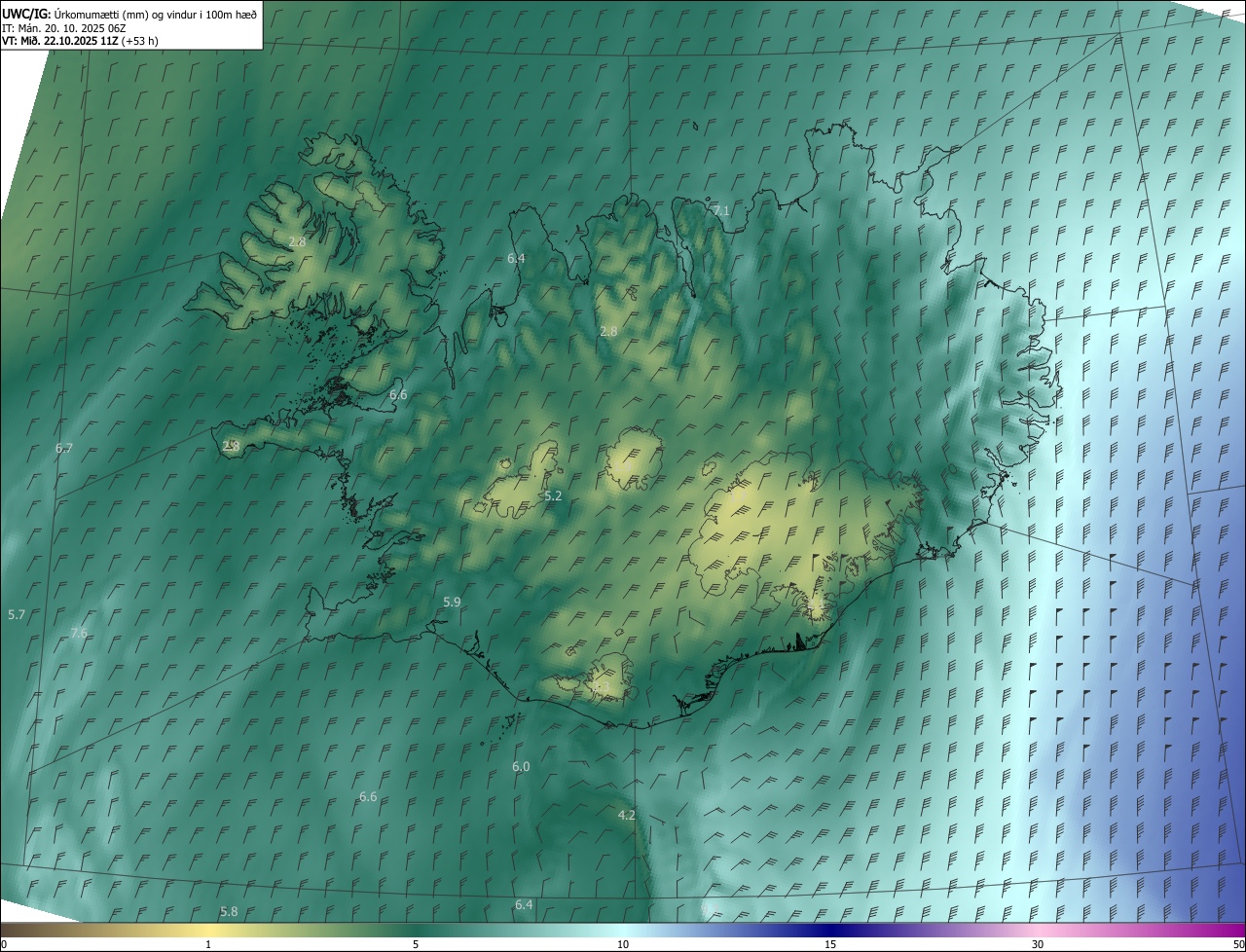Select the "VT: Mið. 22.10.2025 11Z (+53 h)" line
Image resolution: width=1246 pixels, height=952 pixels.
pyautogui.click(x=80, y=41)
